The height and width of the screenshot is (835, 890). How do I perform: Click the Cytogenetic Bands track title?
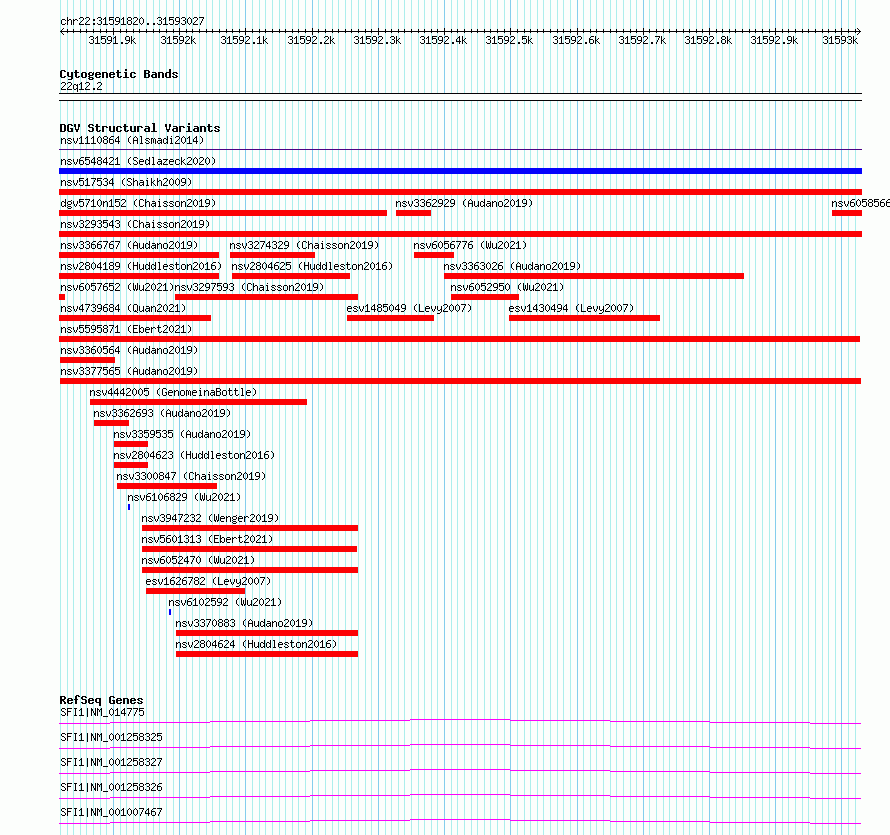click(119, 74)
